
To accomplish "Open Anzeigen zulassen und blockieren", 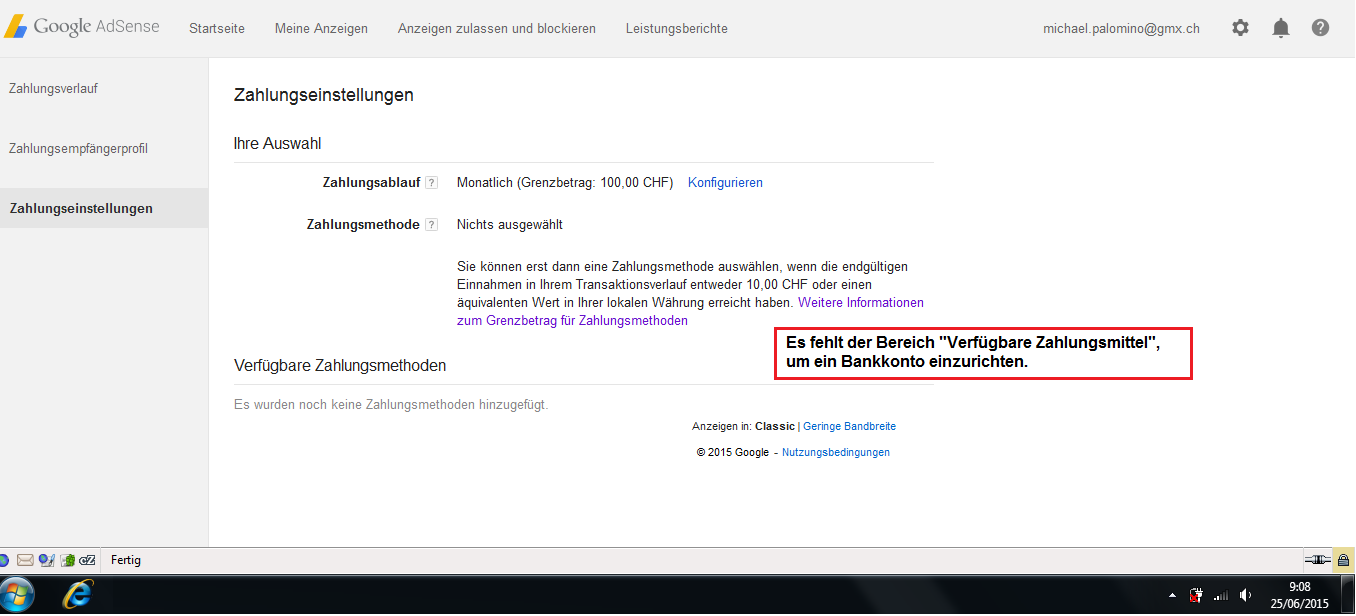I will [x=496, y=28].
